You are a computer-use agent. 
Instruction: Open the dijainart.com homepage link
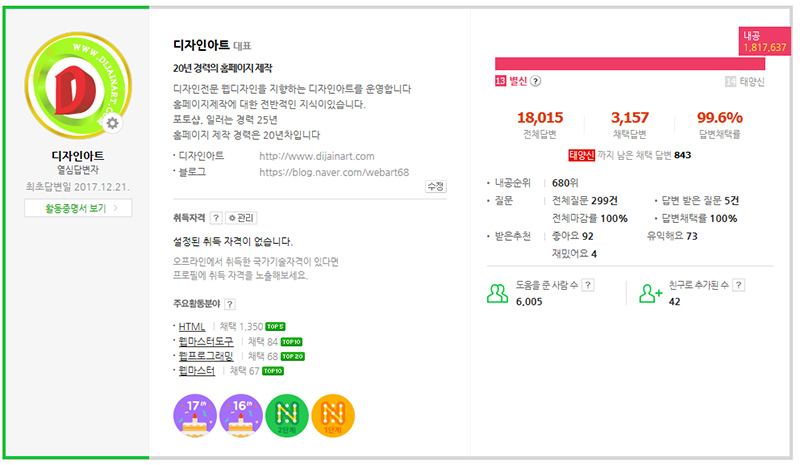point(317,156)
